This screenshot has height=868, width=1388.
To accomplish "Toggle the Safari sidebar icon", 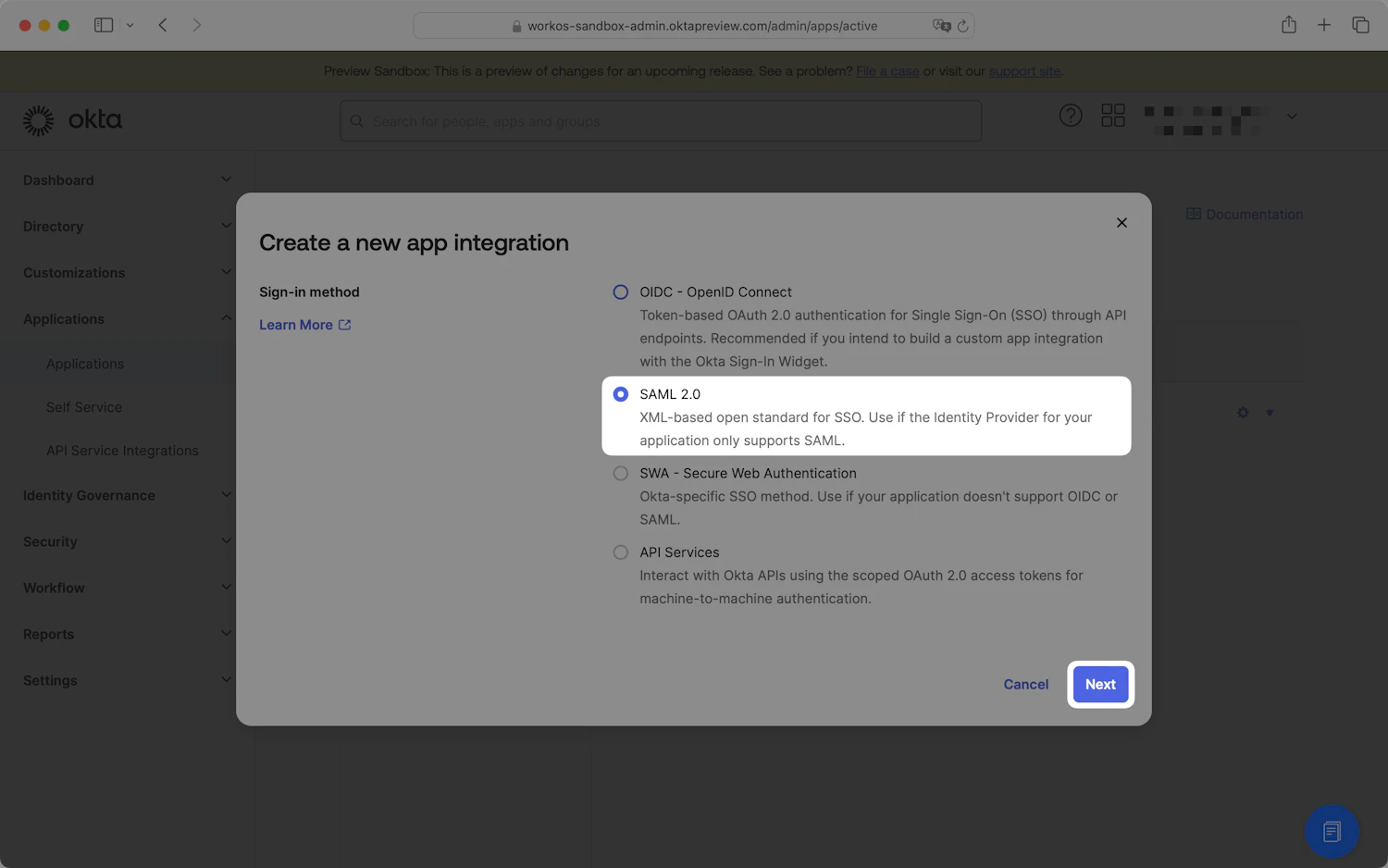I will pyautogui.click(x=104, y=25).
